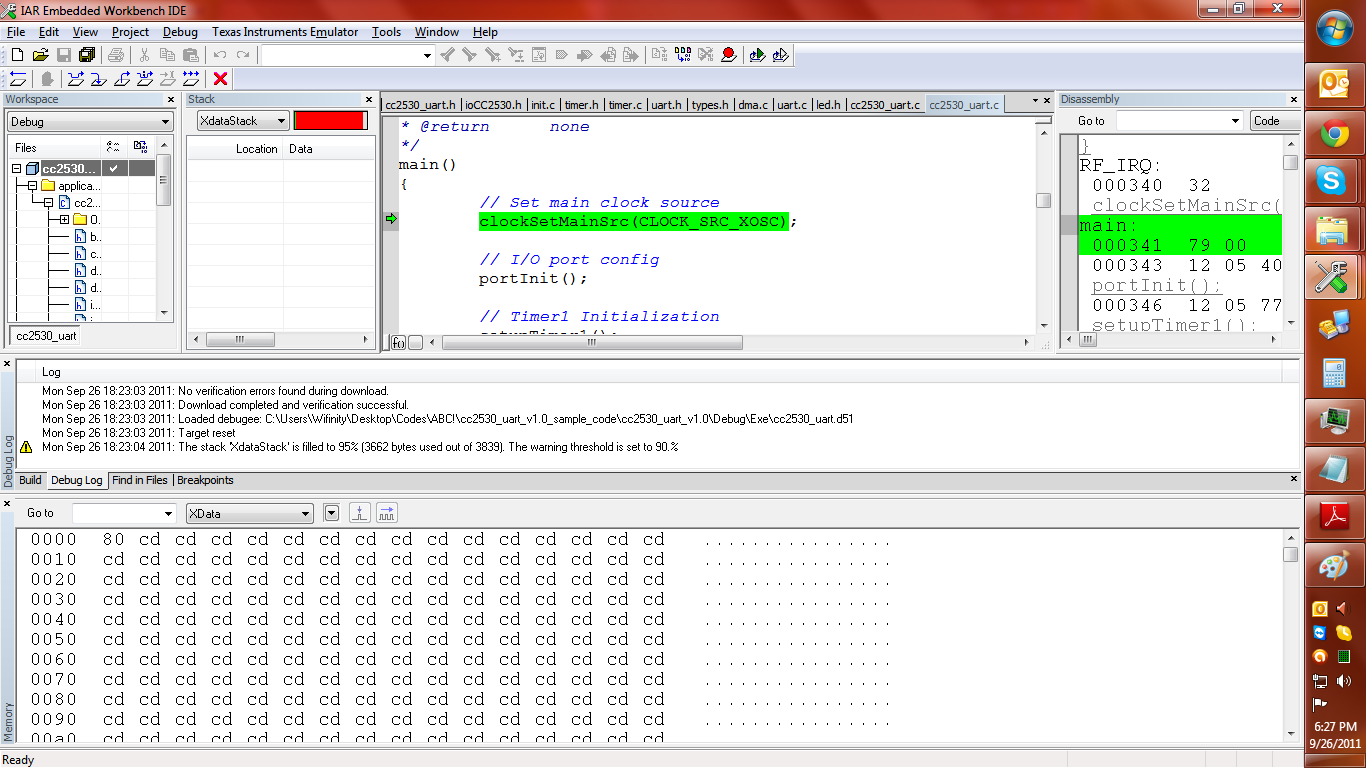
Task: Collapse the application folder node
Action: [33, 186]
